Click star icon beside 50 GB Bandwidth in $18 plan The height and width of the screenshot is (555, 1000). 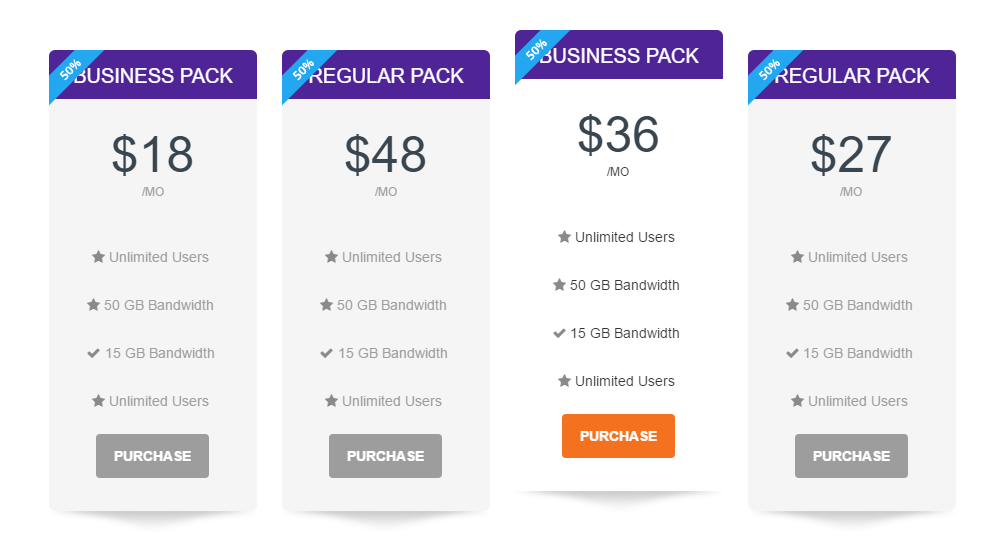click(x=93, y=305)
